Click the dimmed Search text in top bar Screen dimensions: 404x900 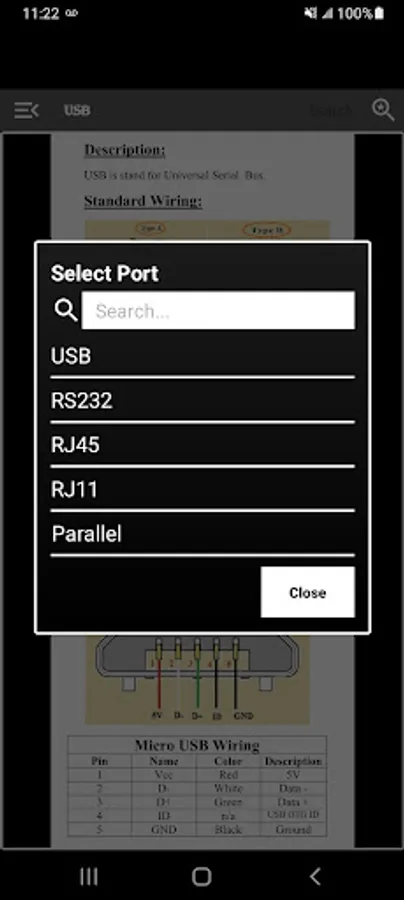(331, 110)
